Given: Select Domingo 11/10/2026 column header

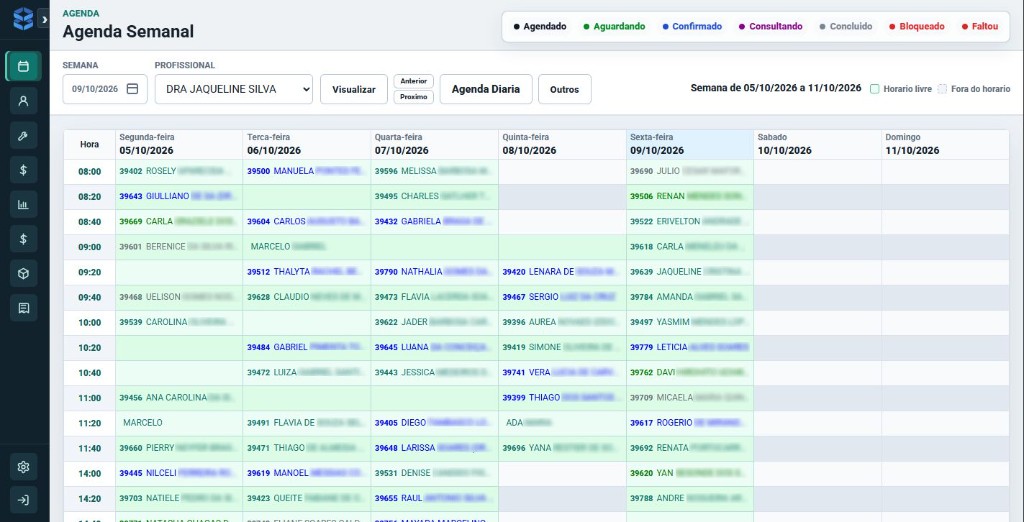Looking at the screenshot, I should click(945, 144).
